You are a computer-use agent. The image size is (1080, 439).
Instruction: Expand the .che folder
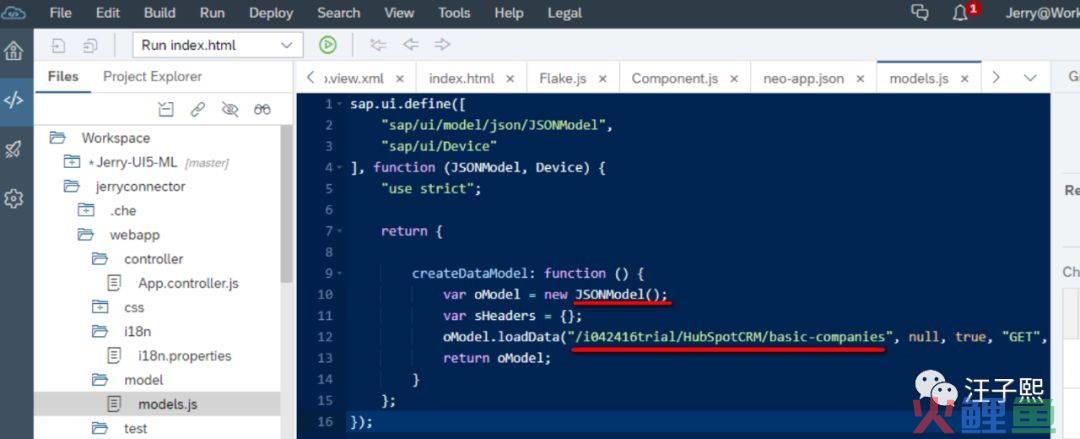coord(87,210)
